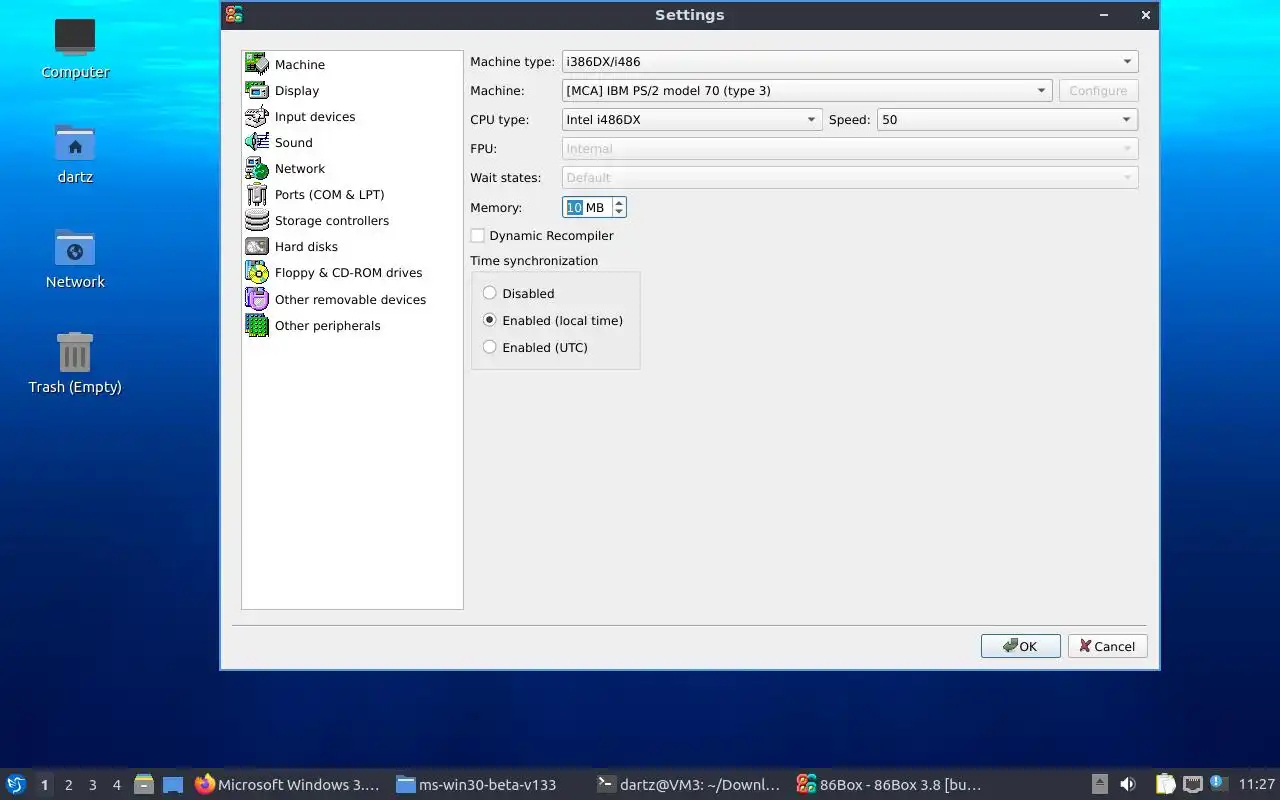
Task: Click the Other peripherals label
Action: pyautogui.click(x=328, y=325)
